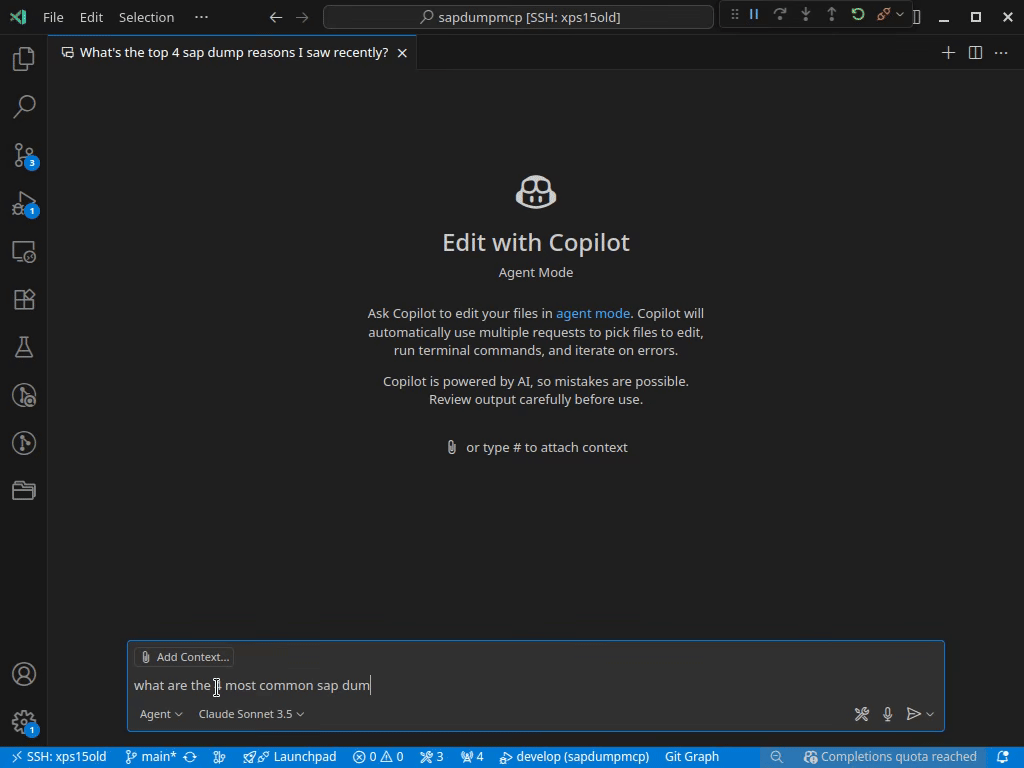
Task: Expand send options dropdown
Action: [x=930, y=714]
